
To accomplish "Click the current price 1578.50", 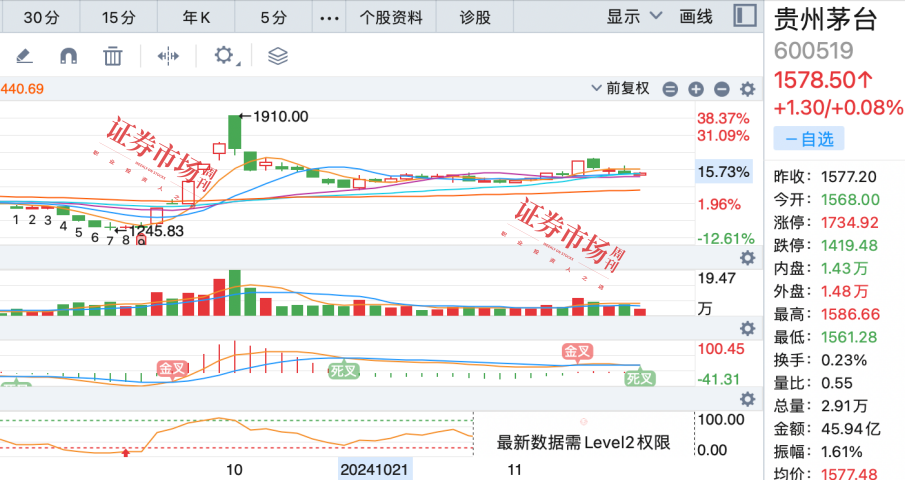I will tap(823, 80).
